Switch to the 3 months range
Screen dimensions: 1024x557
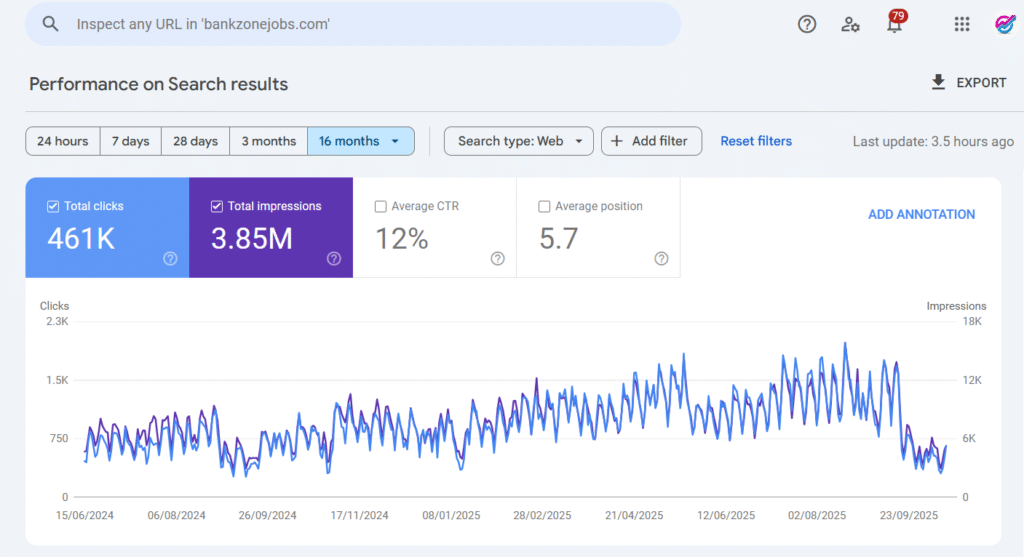coord(268,141)
